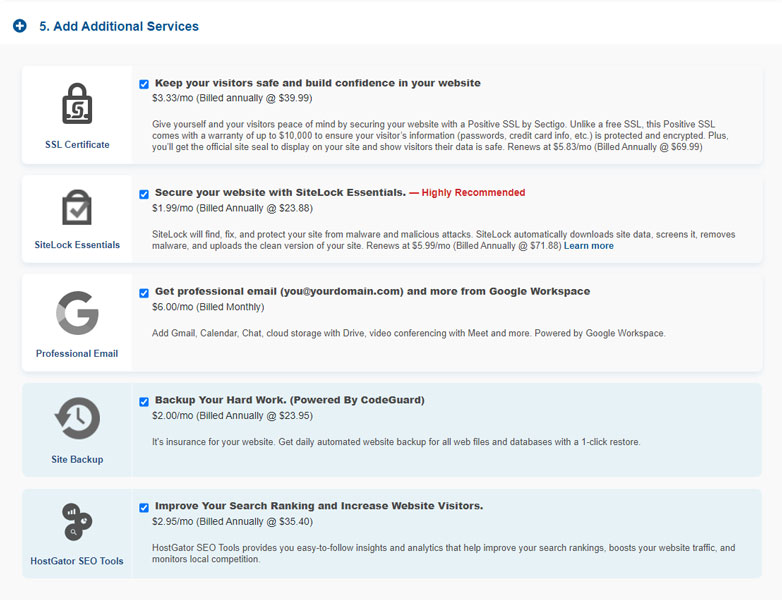The width and height of the screenshot is (782, 600).
Task: Click the Professional Email label
Action: tap(77, 354)
